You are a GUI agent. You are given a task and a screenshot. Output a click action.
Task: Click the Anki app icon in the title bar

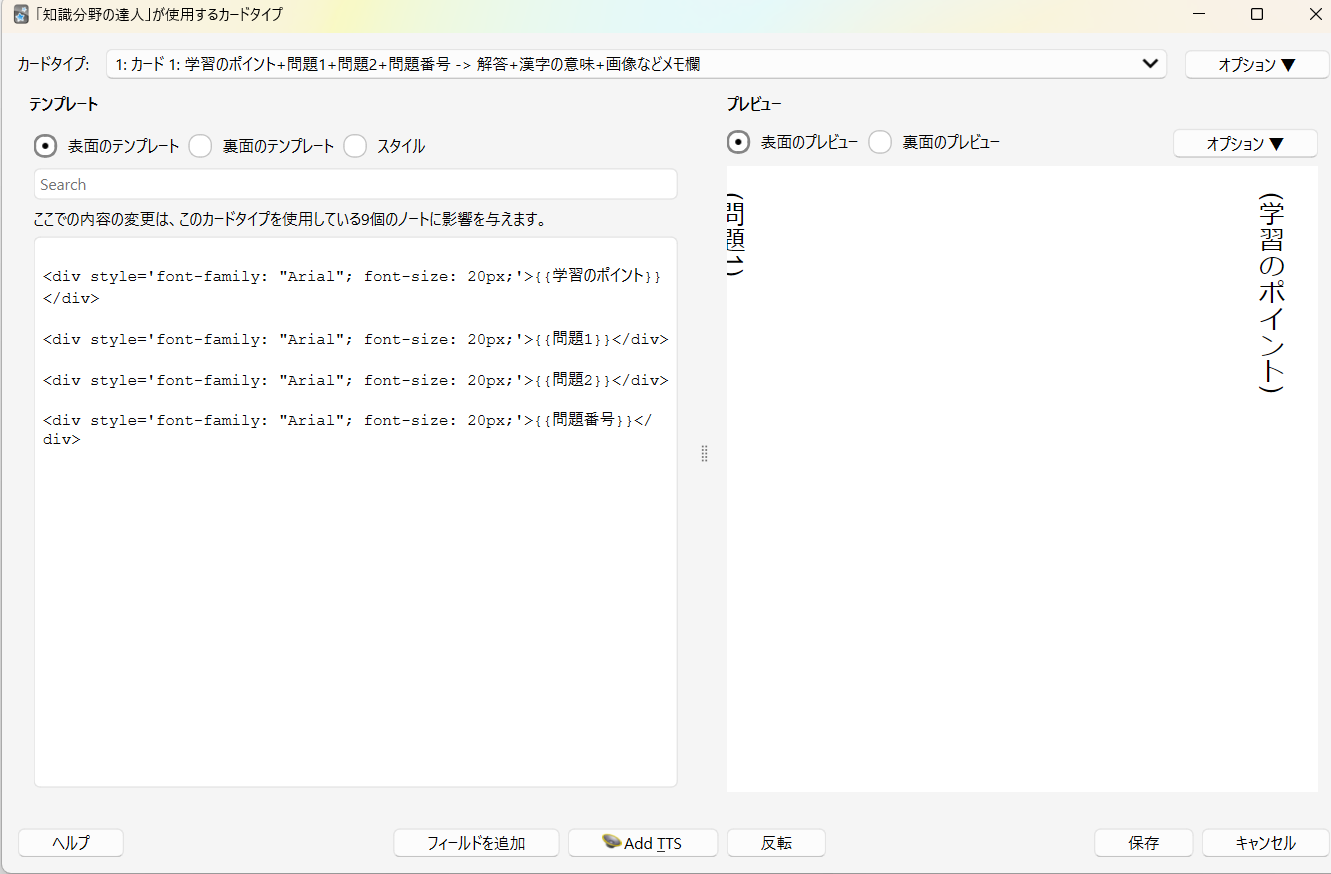(21, 14)
